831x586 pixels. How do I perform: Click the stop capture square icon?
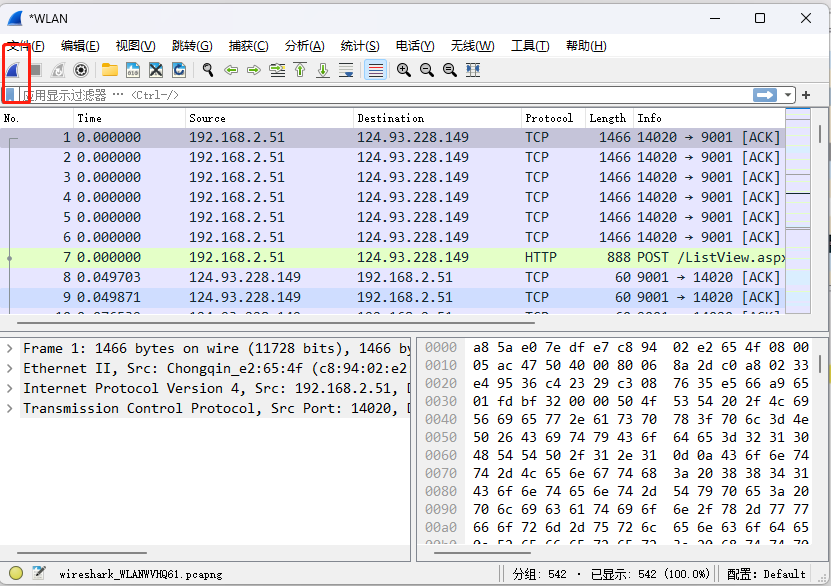click(x=36, y=70)
